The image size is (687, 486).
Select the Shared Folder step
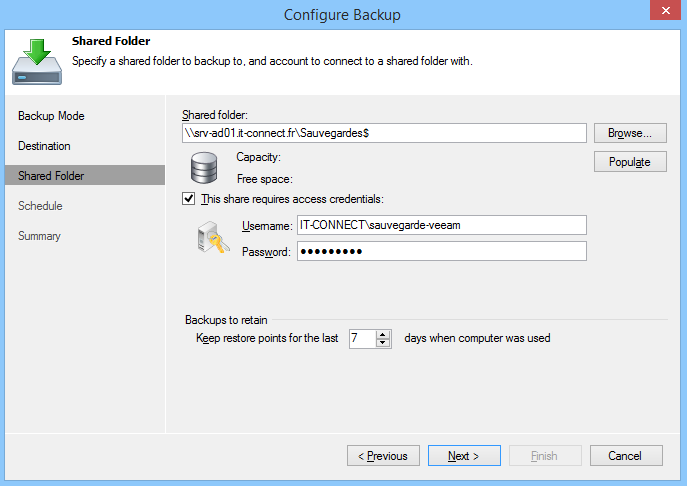51,176
